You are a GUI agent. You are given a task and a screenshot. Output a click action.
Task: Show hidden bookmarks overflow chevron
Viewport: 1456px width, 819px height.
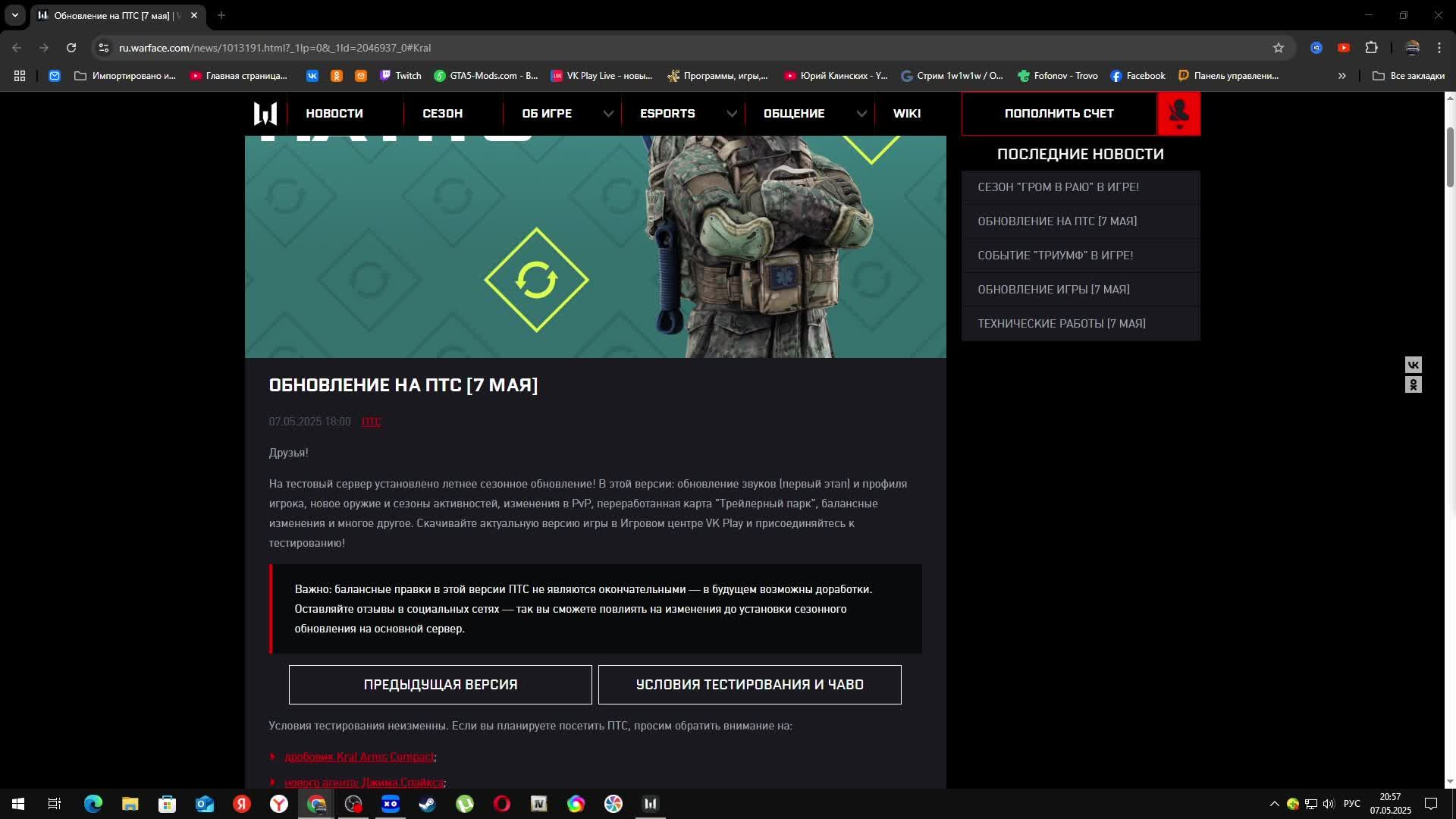point(1341,76)
